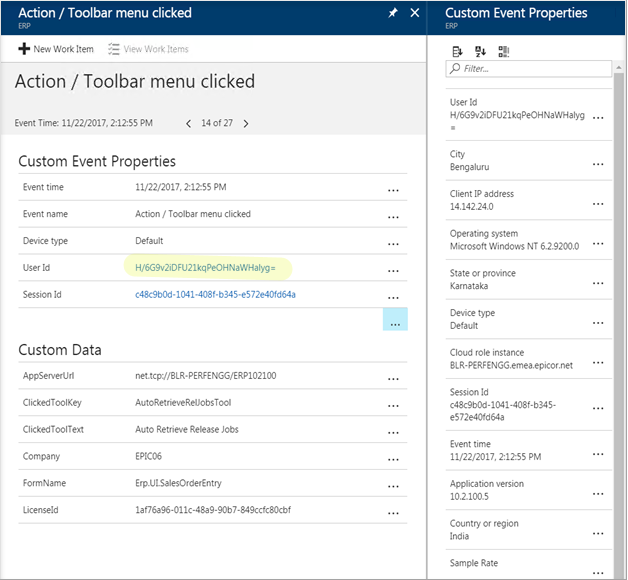628x580 pixels.
Task: Follow the Session Id link c48c9b0d
Action: click(x=215, y=295)
